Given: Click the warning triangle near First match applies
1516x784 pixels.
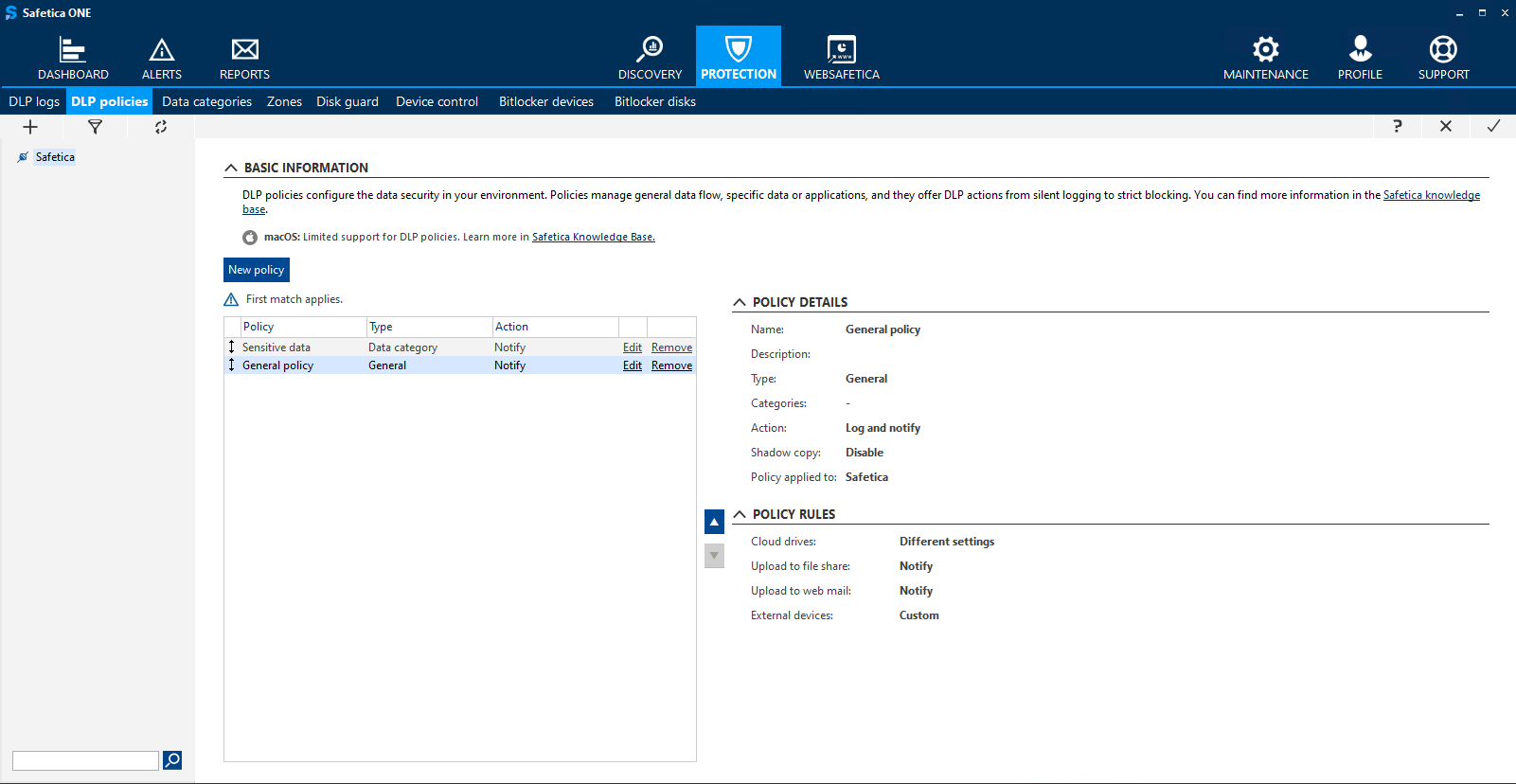Looking at the screenshot, I should [231, 299].
